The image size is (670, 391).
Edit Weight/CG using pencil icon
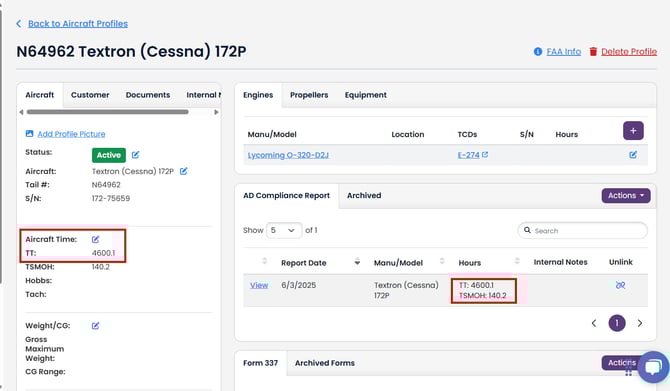click(96, 326)
